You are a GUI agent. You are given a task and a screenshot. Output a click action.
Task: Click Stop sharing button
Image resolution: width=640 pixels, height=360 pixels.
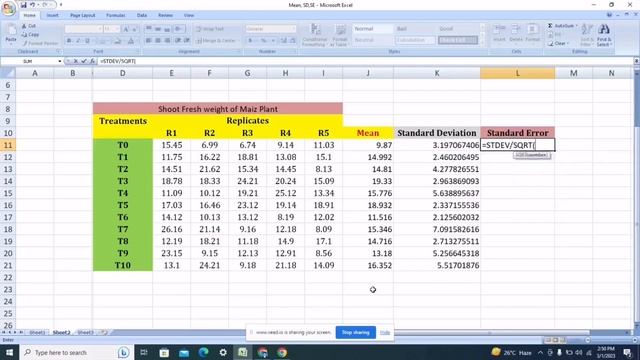(356, 332)
